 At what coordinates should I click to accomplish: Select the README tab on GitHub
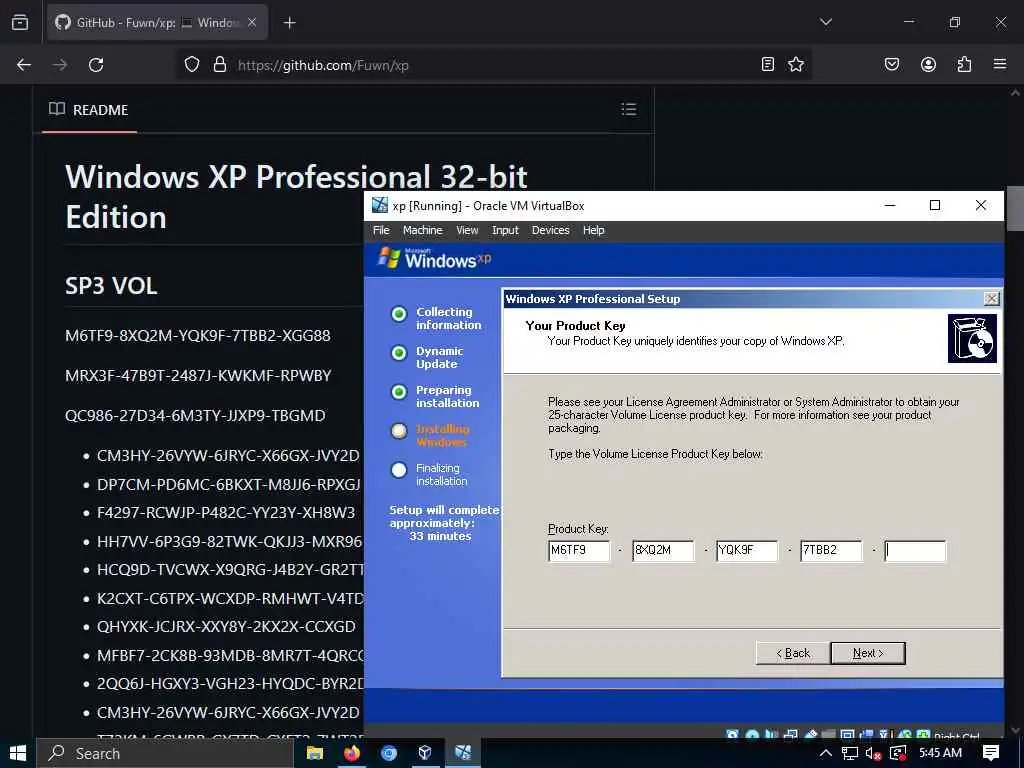click(x=89, y=110)
